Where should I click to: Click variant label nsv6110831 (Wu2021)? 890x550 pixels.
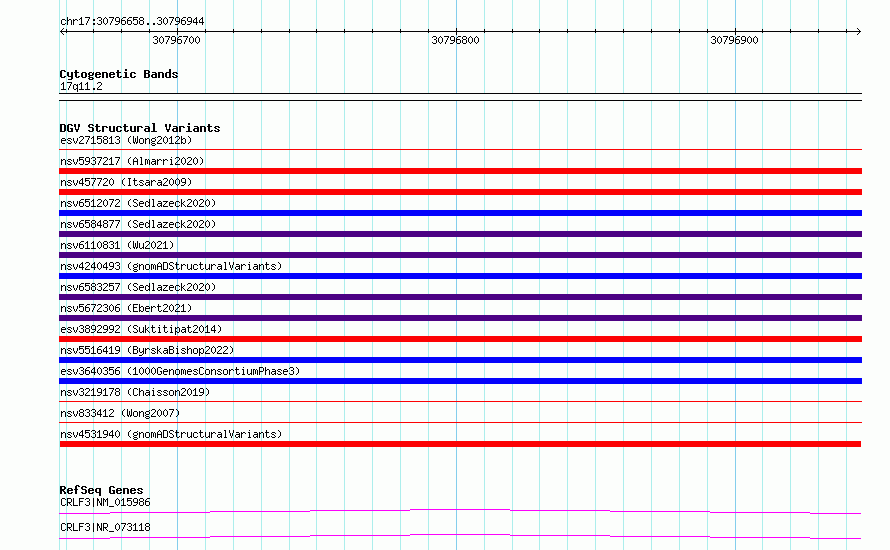tap(117, 245)
